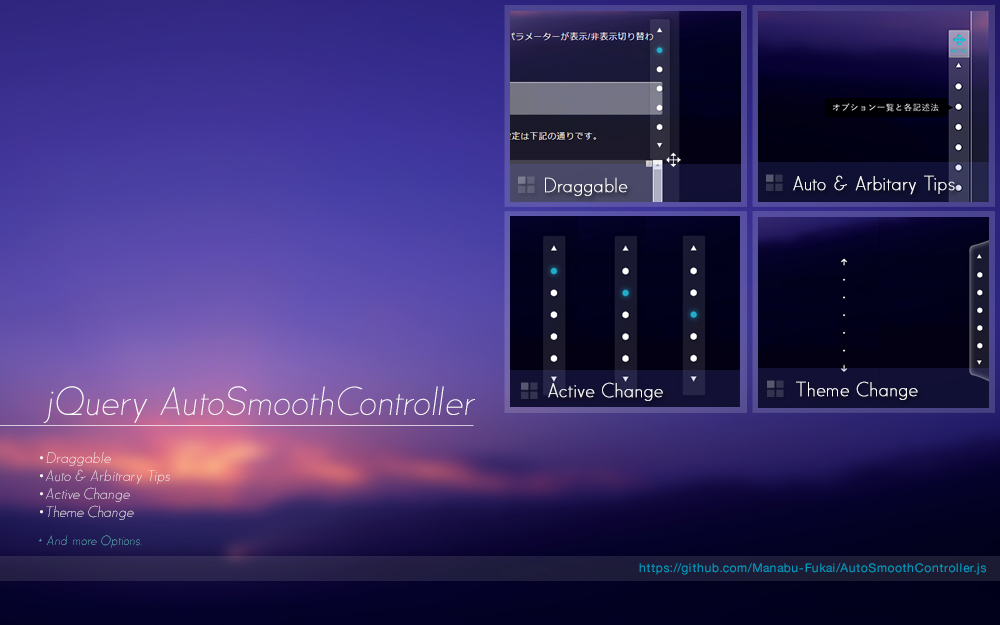Click the down arrow in the Draggable panel
This screenshot has width=1000, height=625.
pyautogui.click(x=659, y=145)
